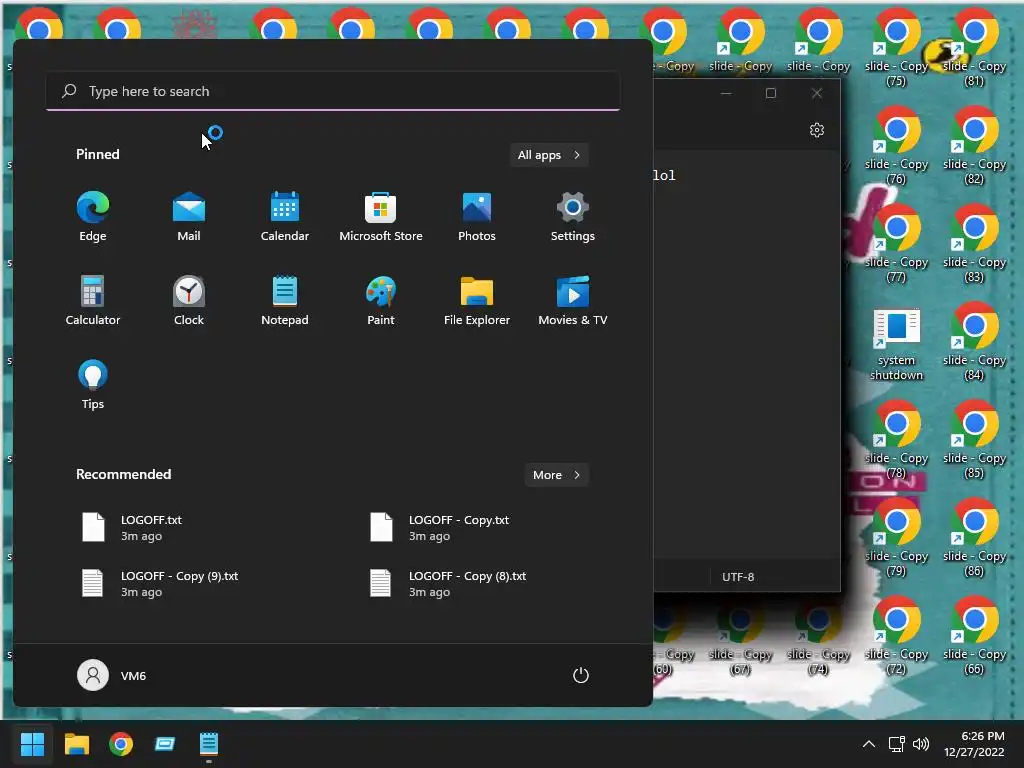The image size is (1024, 768).
Task: Expand All apps list
Action: 549,155
